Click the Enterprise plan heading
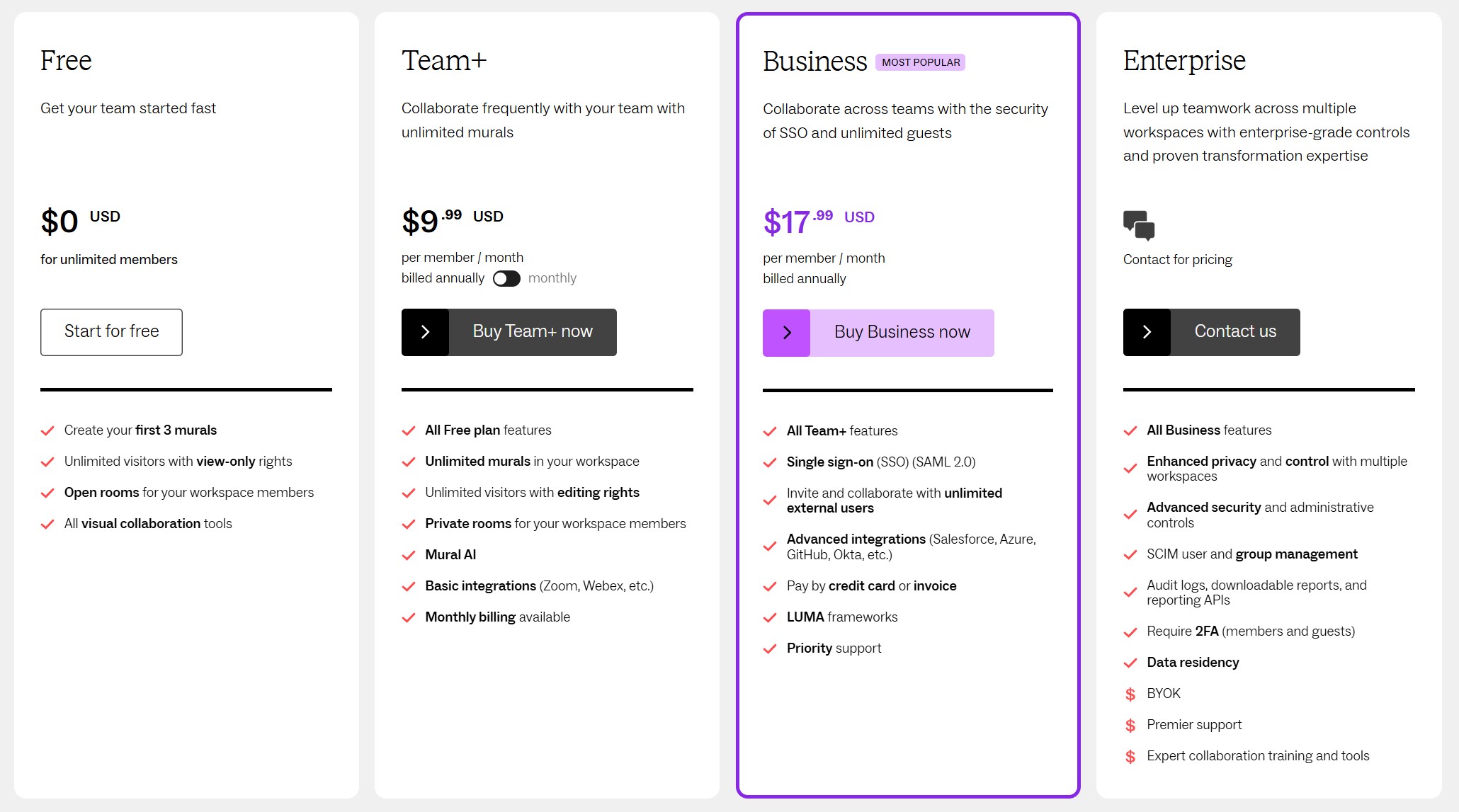1459x812 pixels. coord(1184,61)
